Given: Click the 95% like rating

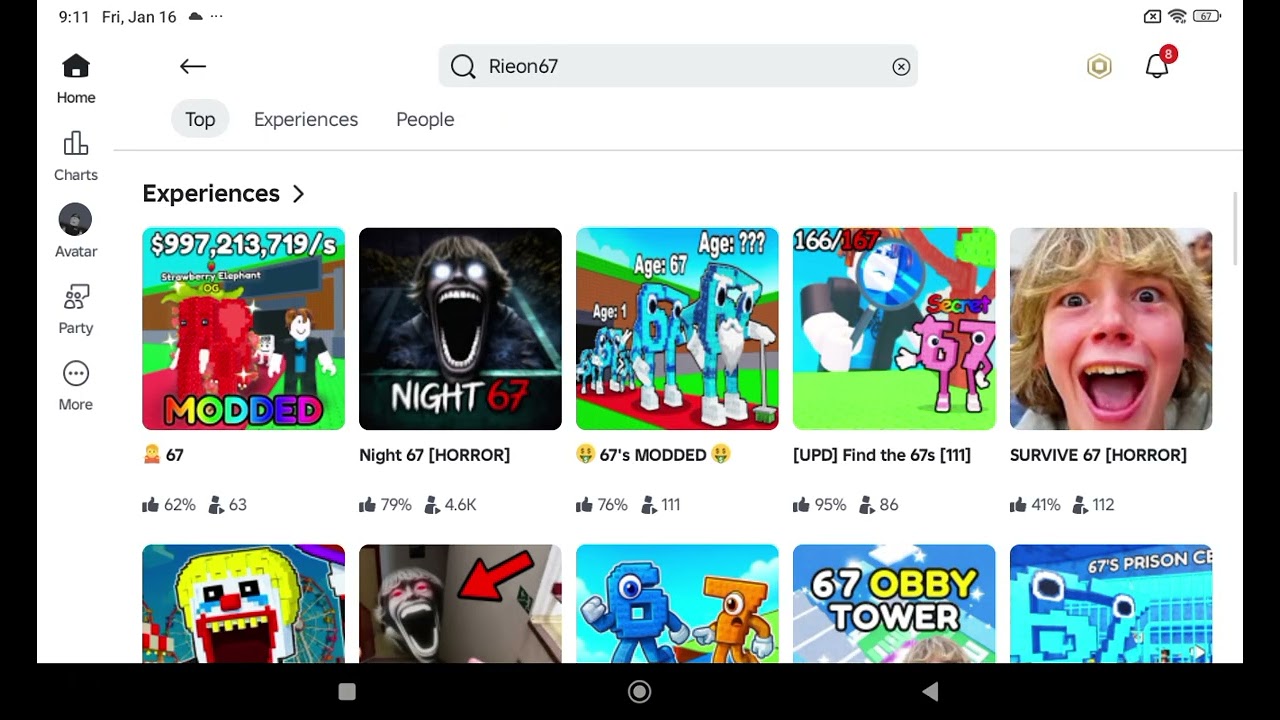Looking at the screenshot, I should [x=820, y=505].
